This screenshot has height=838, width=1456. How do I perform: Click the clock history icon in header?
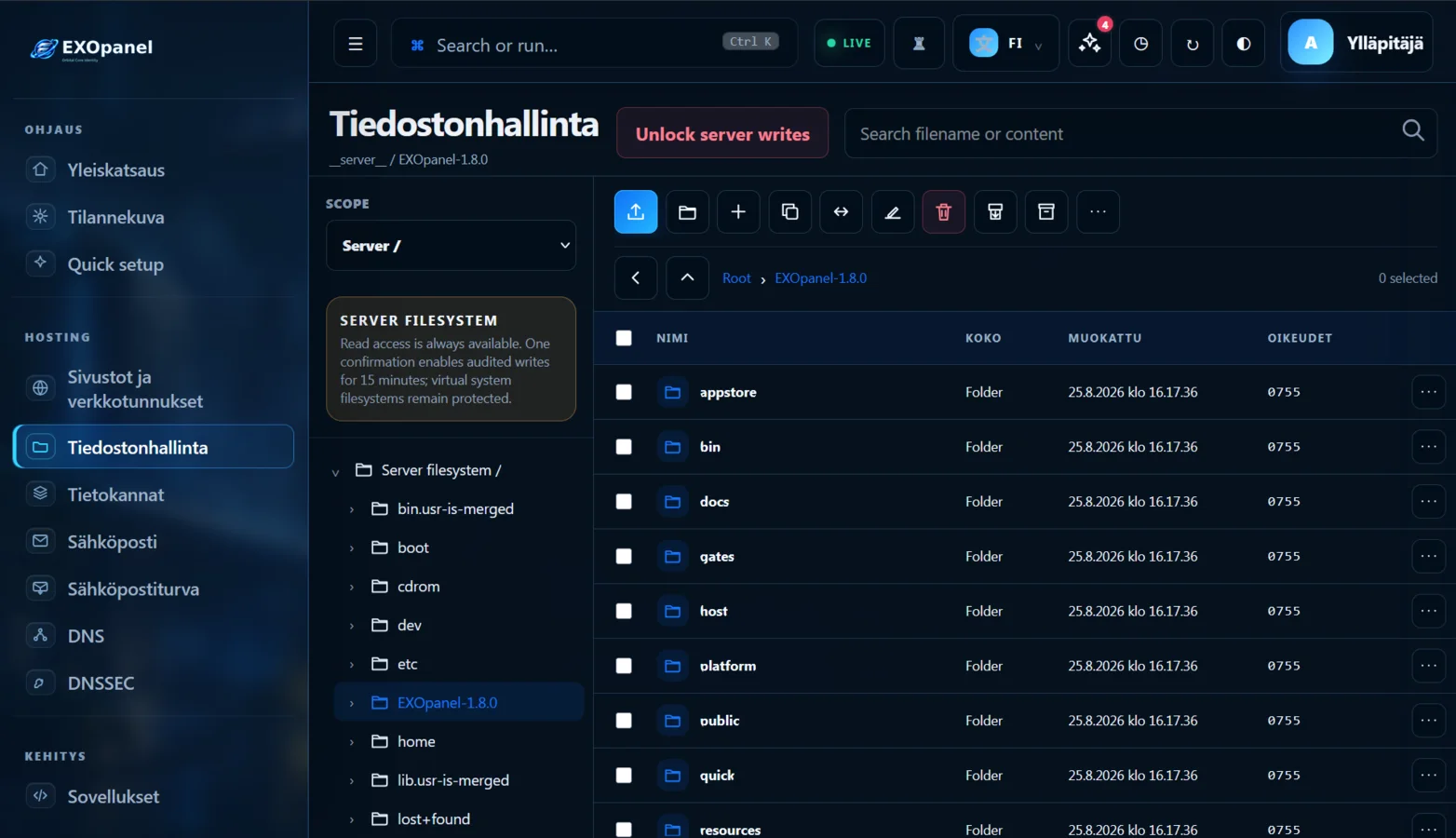(1141, 43)
